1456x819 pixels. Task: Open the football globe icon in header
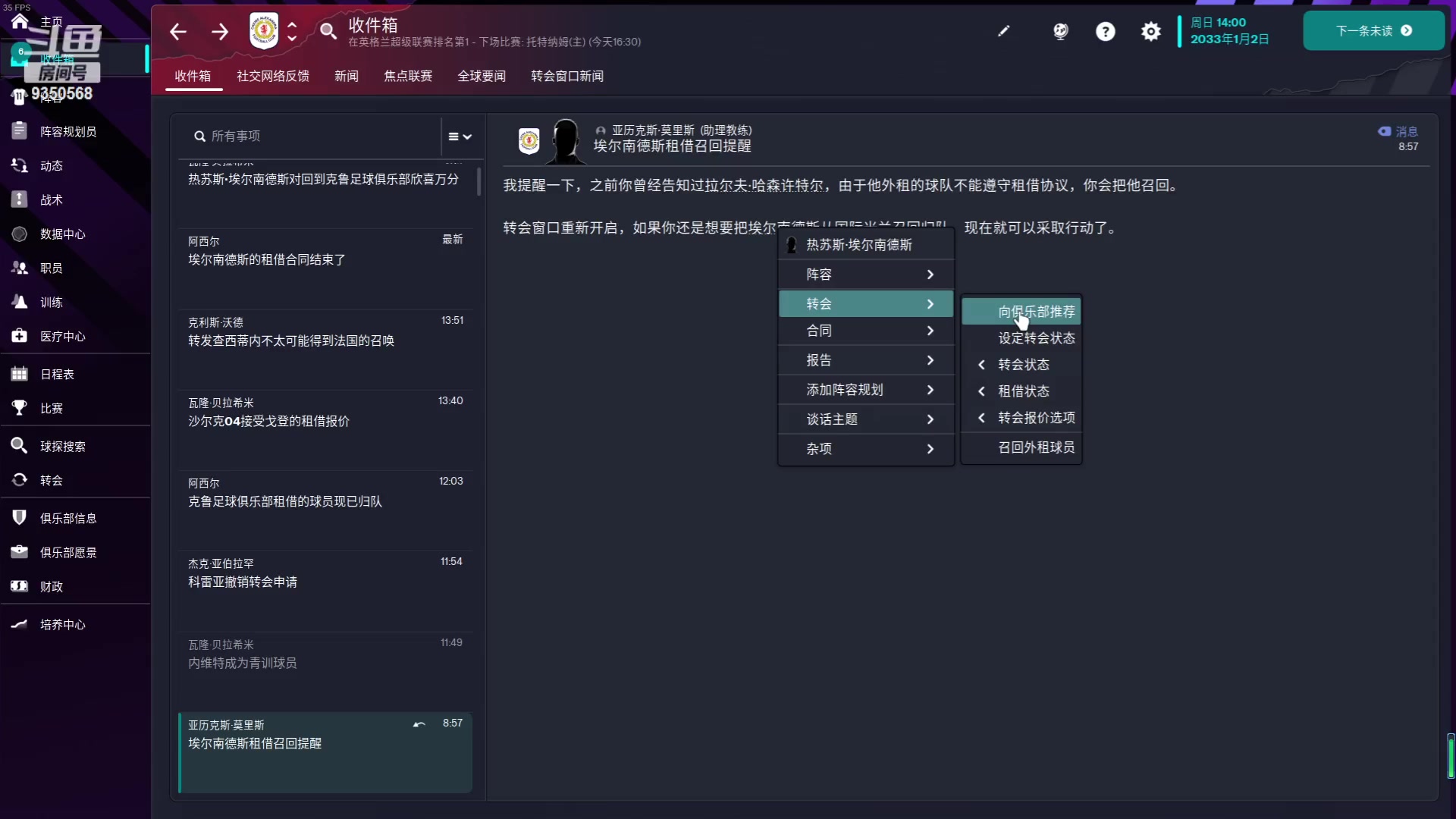point(1060,31)
